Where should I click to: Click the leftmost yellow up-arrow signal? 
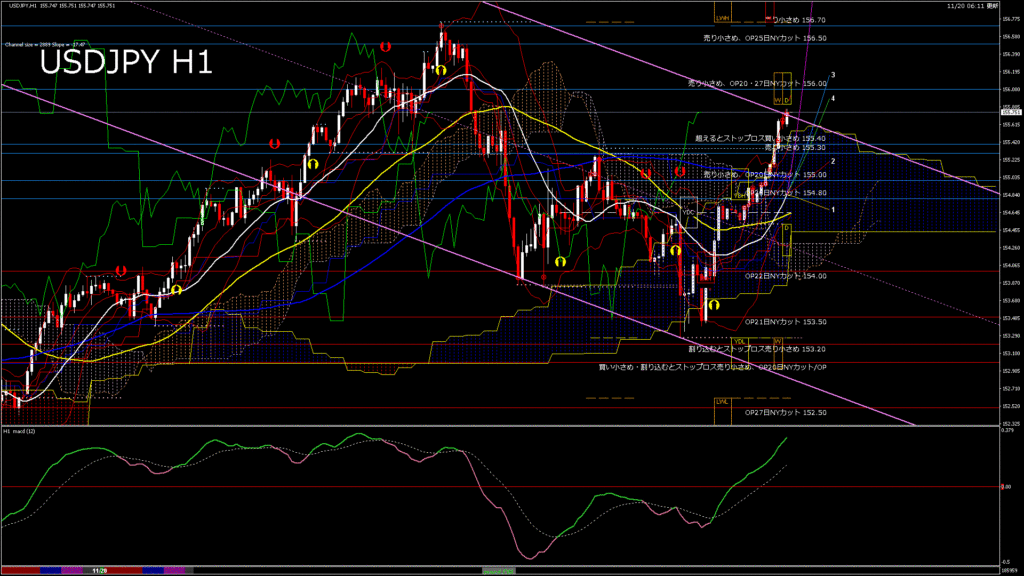(176, 289)
